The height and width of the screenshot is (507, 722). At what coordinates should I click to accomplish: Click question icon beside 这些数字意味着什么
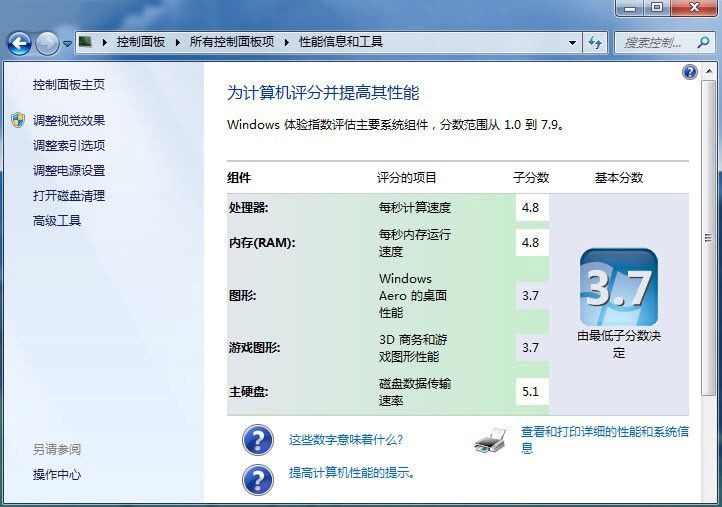(x=258, y=440)
